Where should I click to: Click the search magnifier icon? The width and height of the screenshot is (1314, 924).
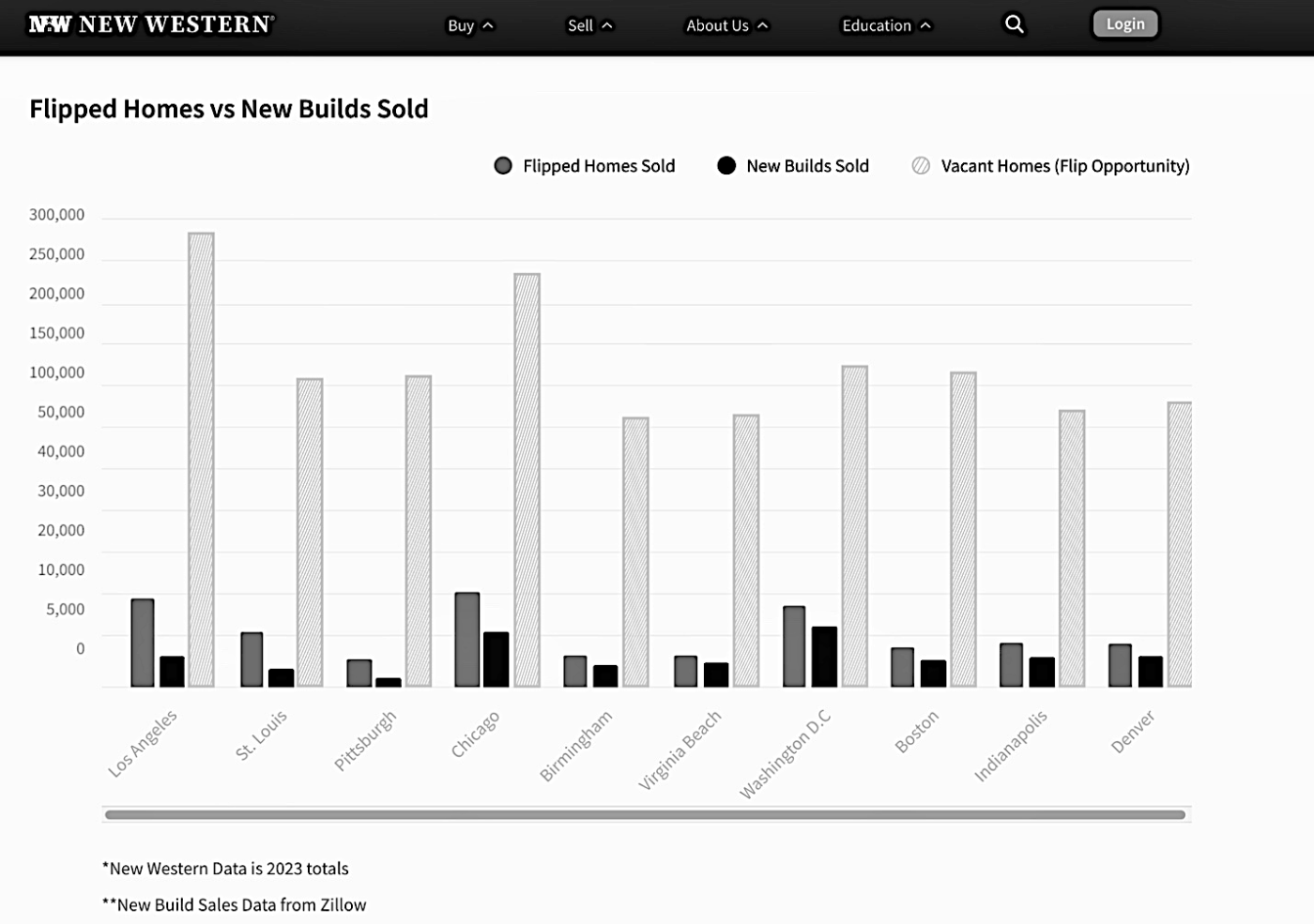point(1014,24)
